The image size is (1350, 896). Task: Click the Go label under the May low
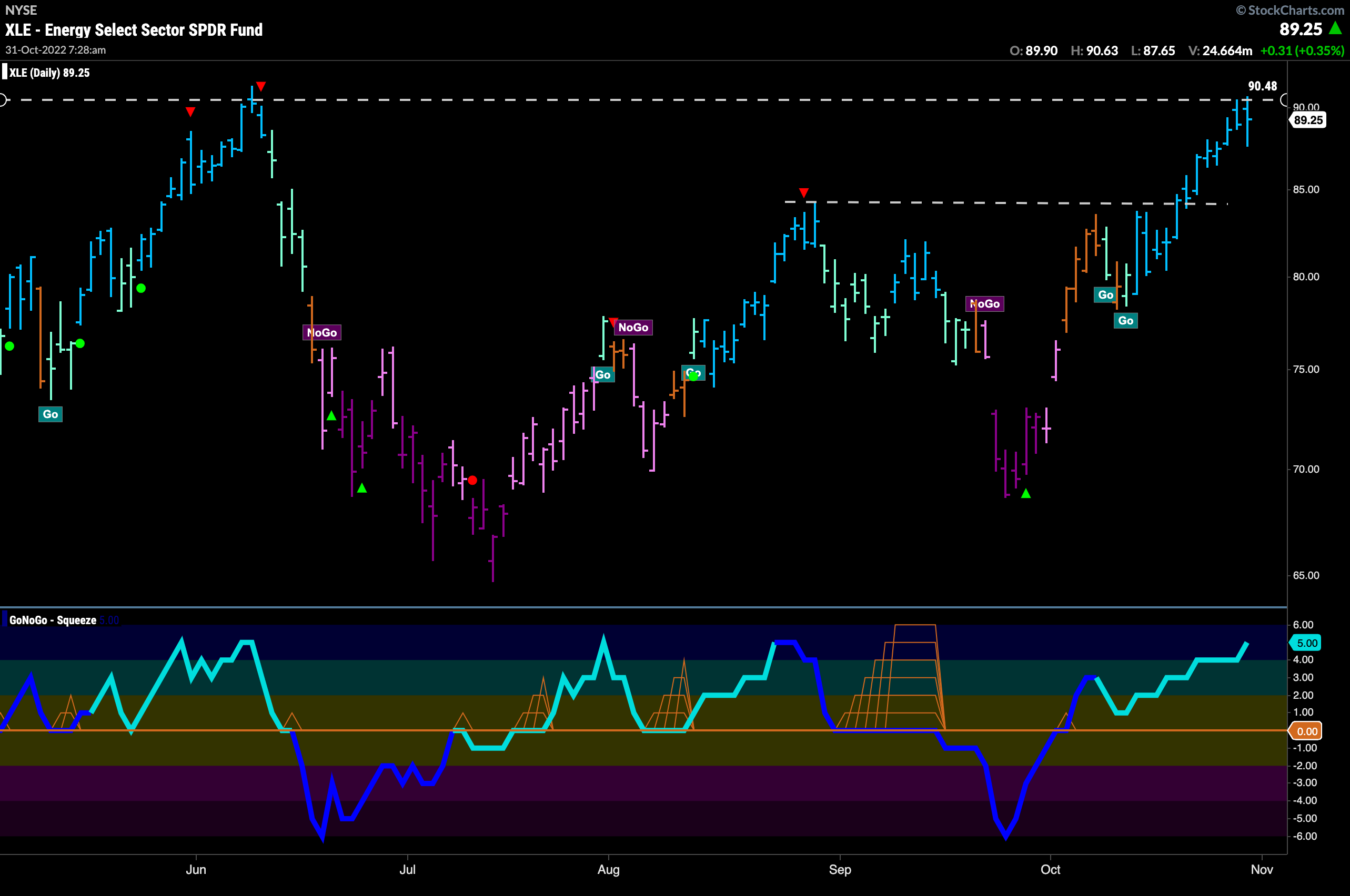tap(51, 414)
